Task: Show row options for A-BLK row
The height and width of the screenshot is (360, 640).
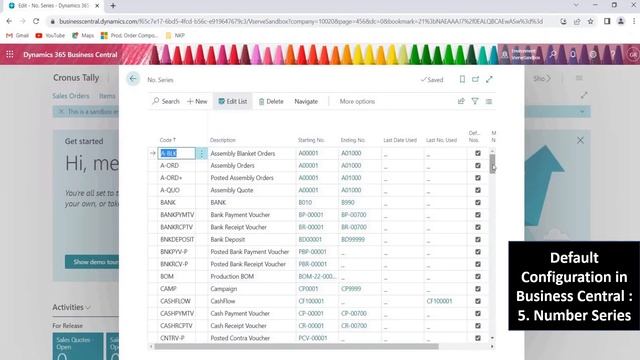Action: [x=201, y=153]
